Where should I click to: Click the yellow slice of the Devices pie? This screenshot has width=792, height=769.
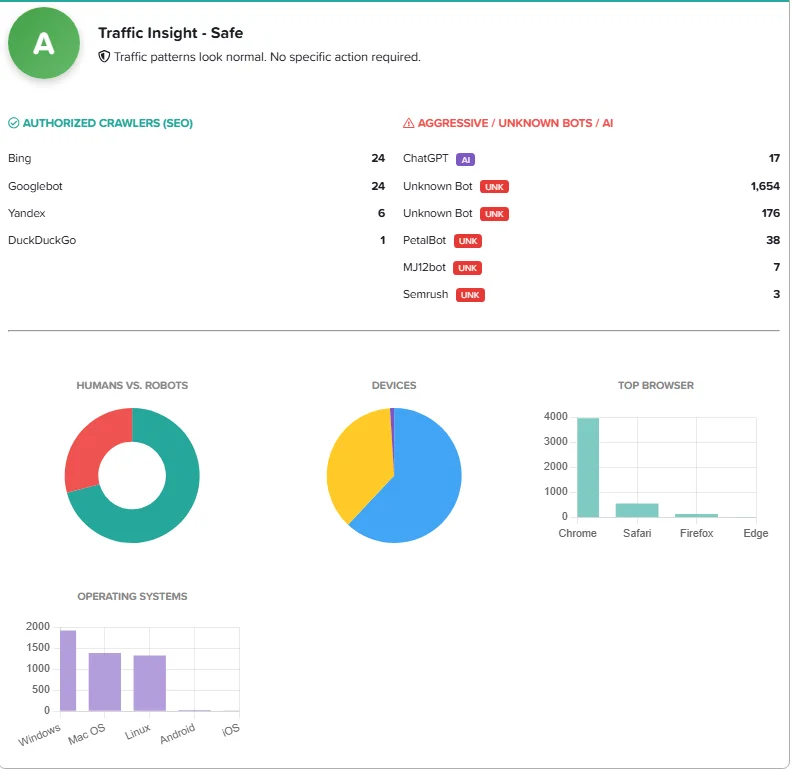pos(355,460)
